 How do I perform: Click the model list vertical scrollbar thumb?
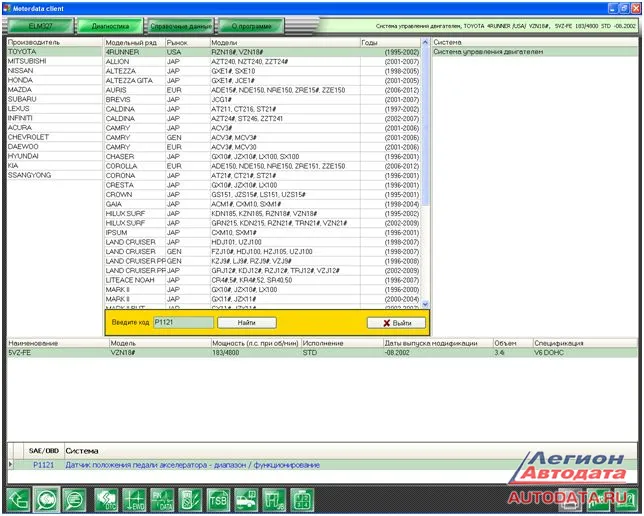coord(425,125)
